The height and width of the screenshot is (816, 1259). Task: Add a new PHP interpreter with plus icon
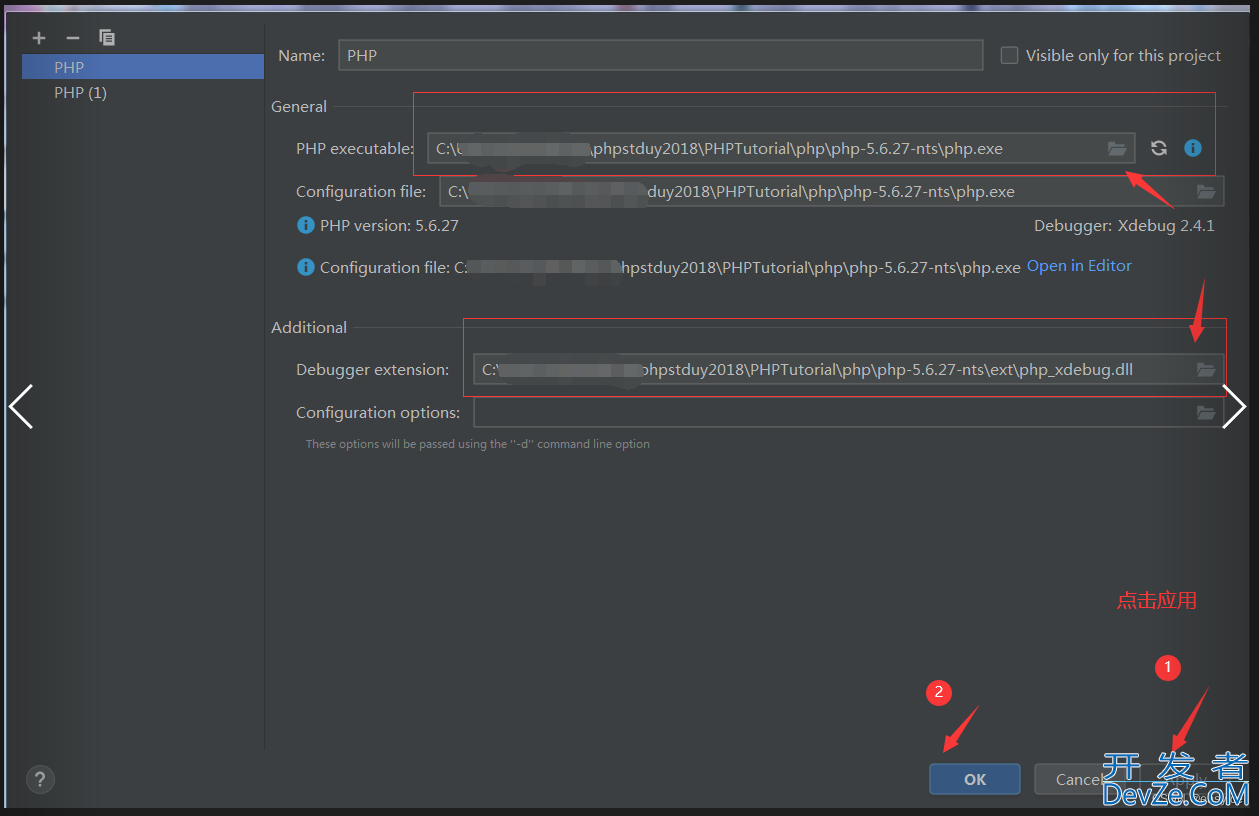coord(39,38)
